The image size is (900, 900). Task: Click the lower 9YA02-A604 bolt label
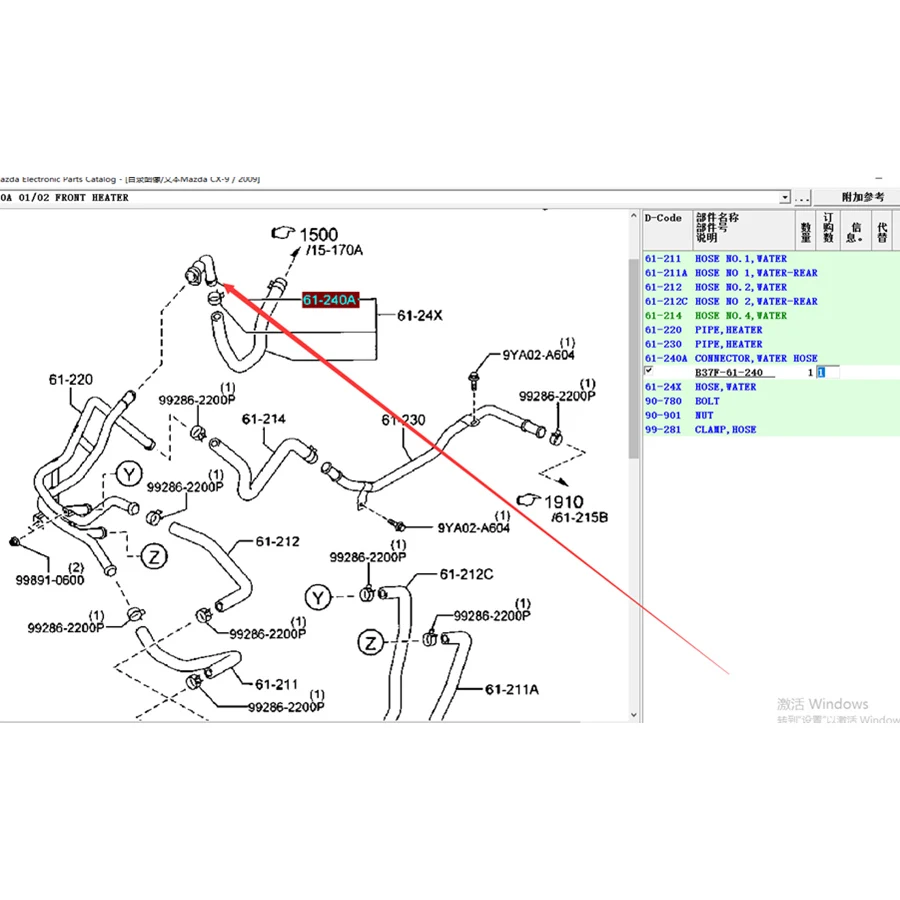point(474,527)
